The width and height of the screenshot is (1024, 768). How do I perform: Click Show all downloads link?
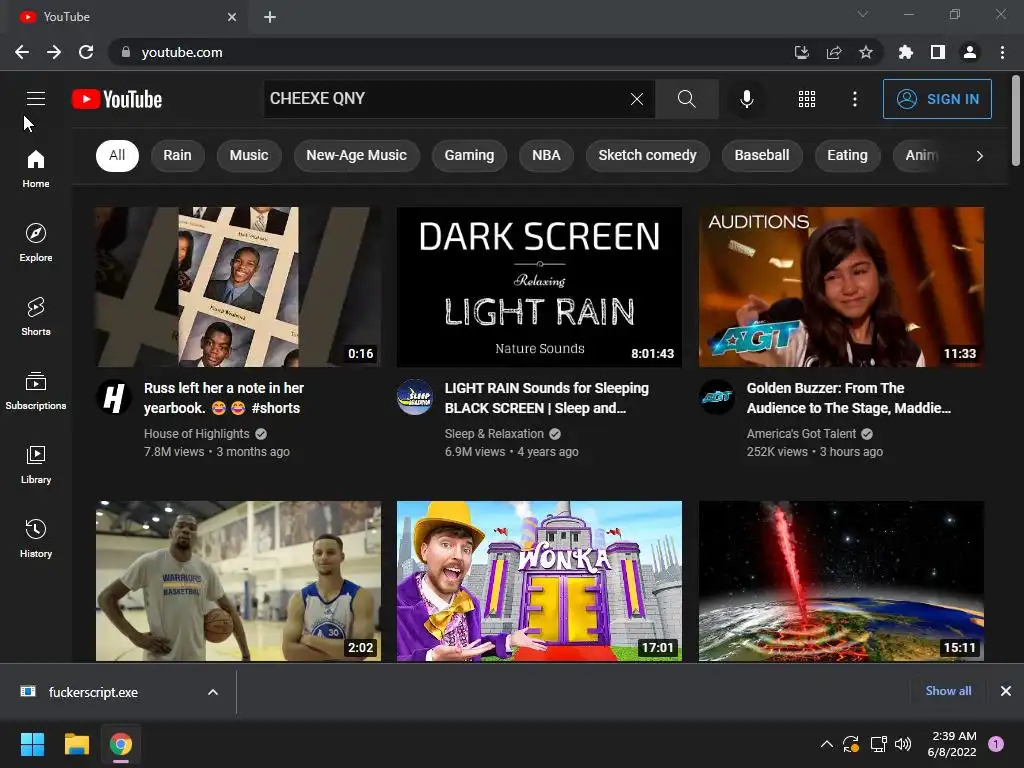click(948, 690)
